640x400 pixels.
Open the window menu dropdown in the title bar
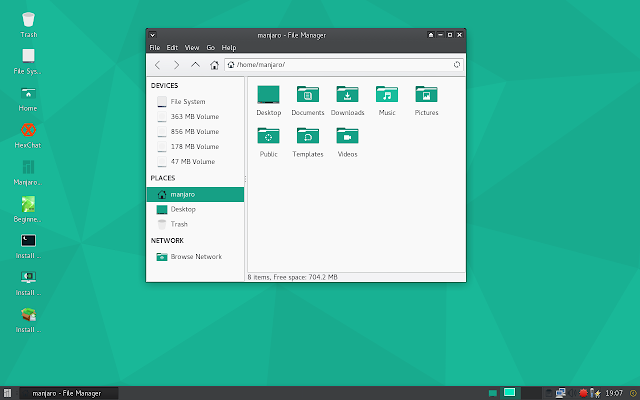click(x=152, y=35)
